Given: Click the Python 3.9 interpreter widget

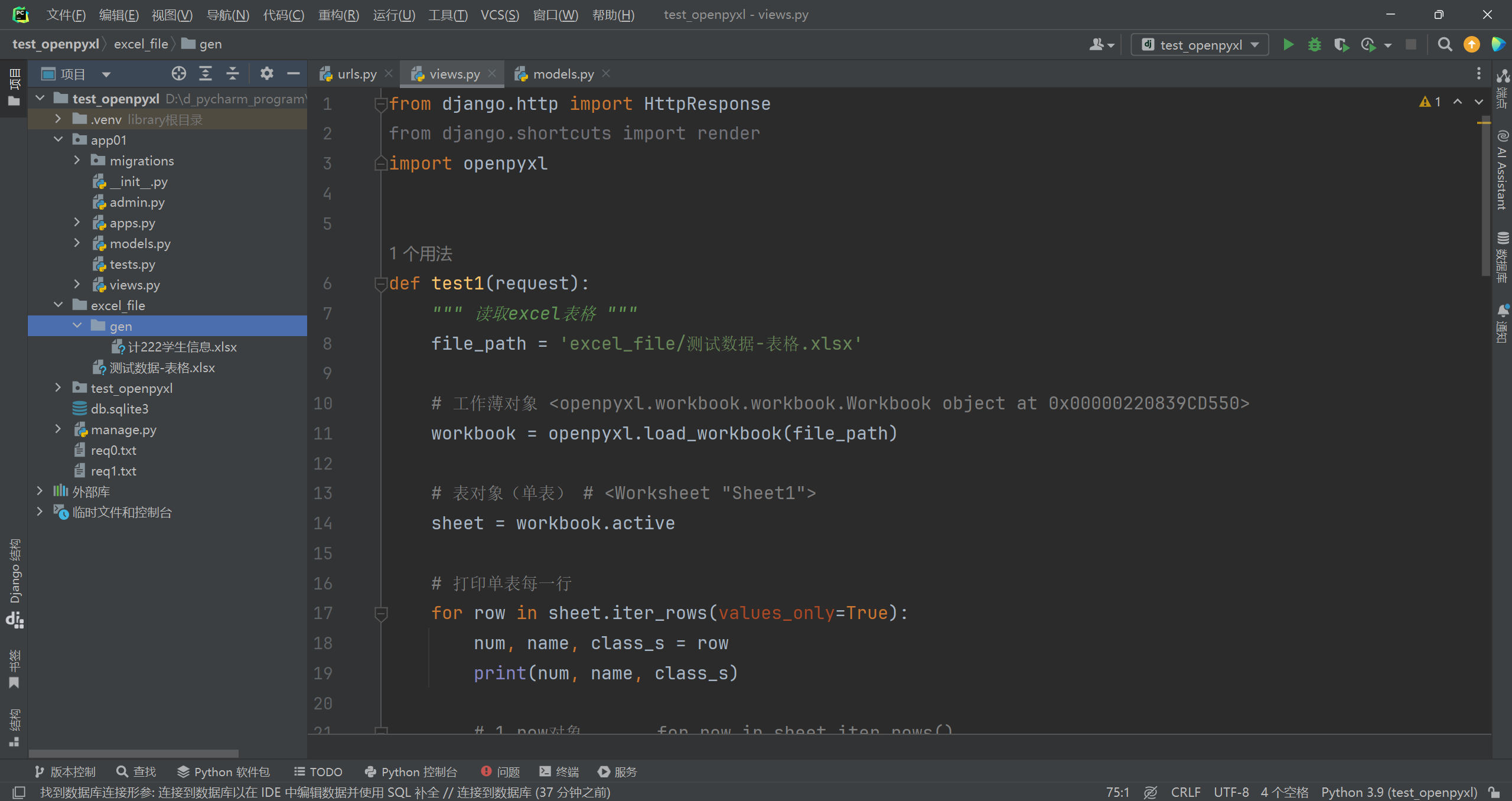Looking at the screenshot, I should click(x=1399, y=792).
